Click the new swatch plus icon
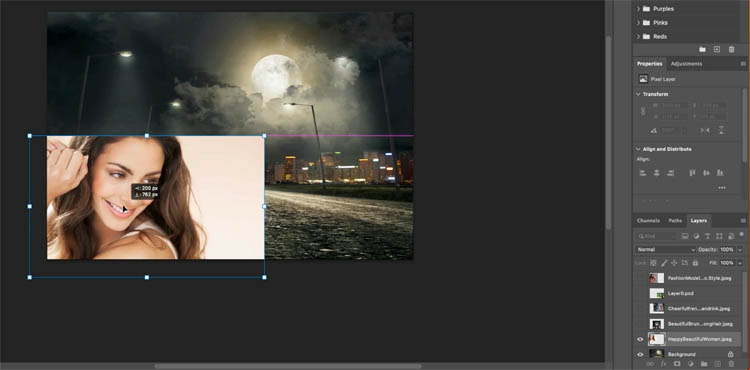750x370 pixels. coord(717,49)
